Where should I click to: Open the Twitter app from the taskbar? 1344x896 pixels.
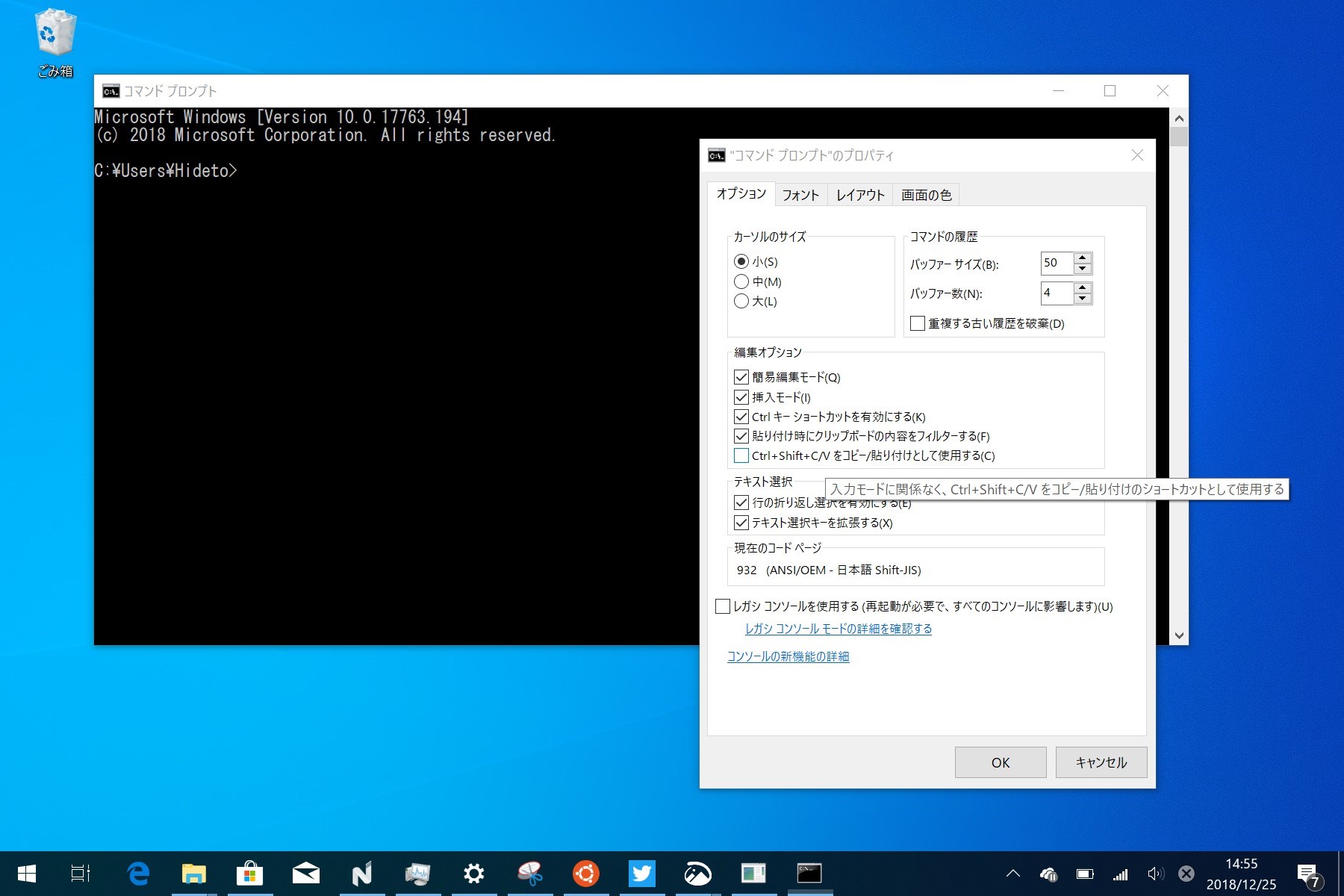point(642,873)
